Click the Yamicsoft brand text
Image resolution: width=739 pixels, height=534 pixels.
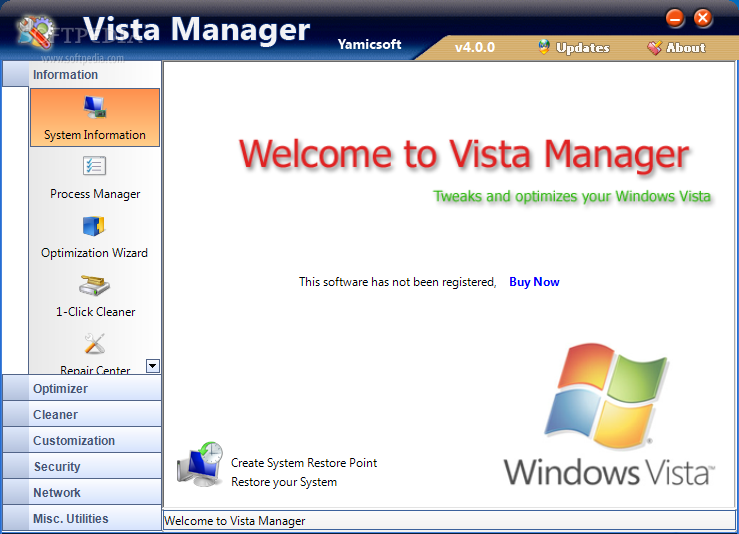370,44
